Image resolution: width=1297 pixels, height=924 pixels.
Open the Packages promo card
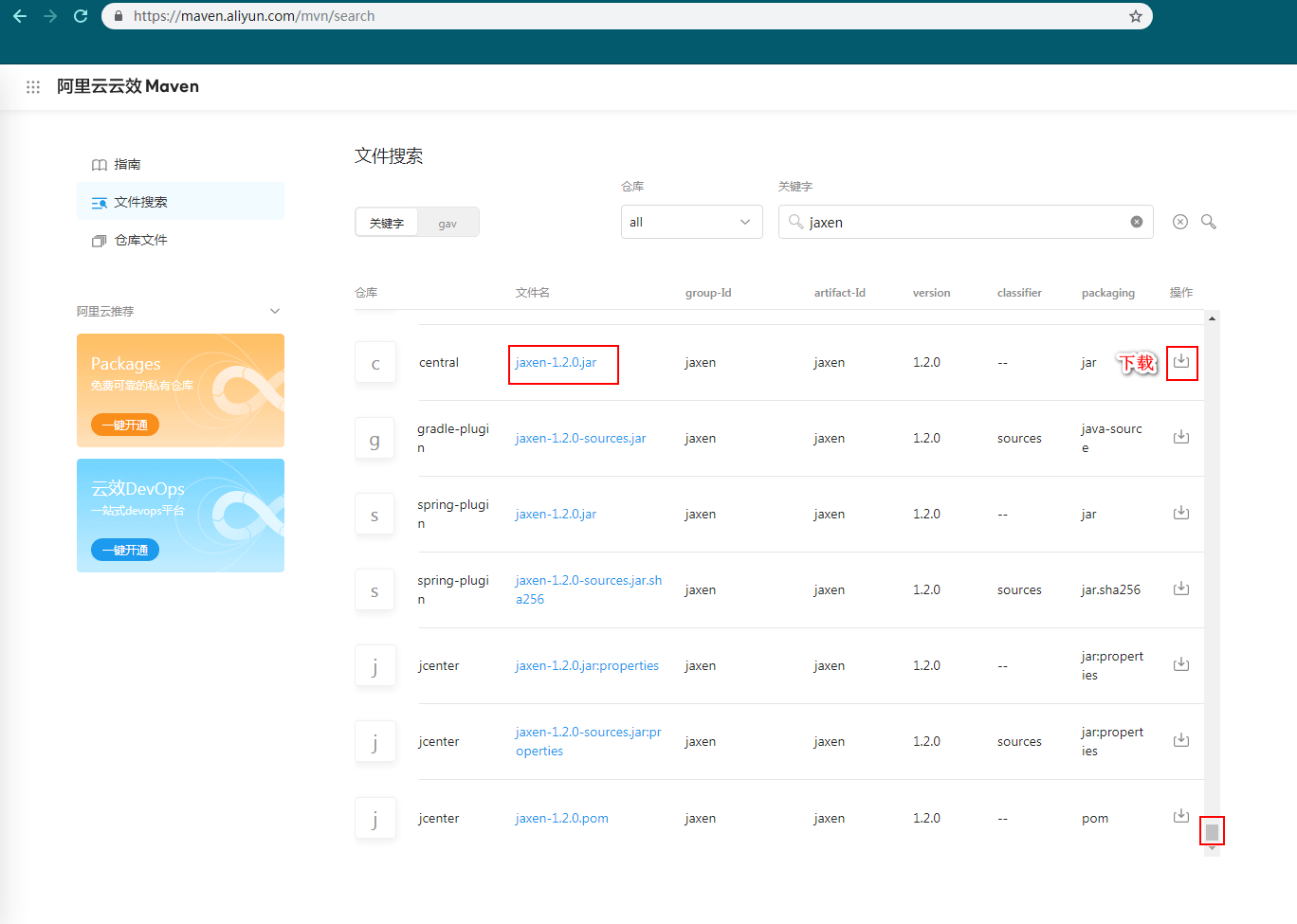pyautogui.click(x=180, y=390)
